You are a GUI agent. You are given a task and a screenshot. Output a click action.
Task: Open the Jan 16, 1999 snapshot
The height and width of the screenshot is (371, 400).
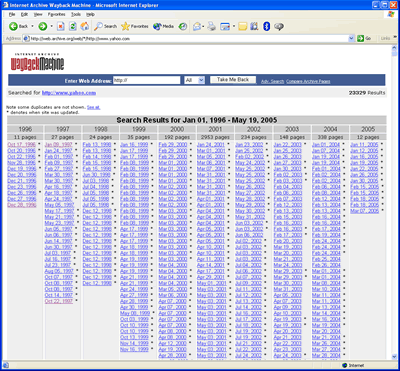(134, 145)
